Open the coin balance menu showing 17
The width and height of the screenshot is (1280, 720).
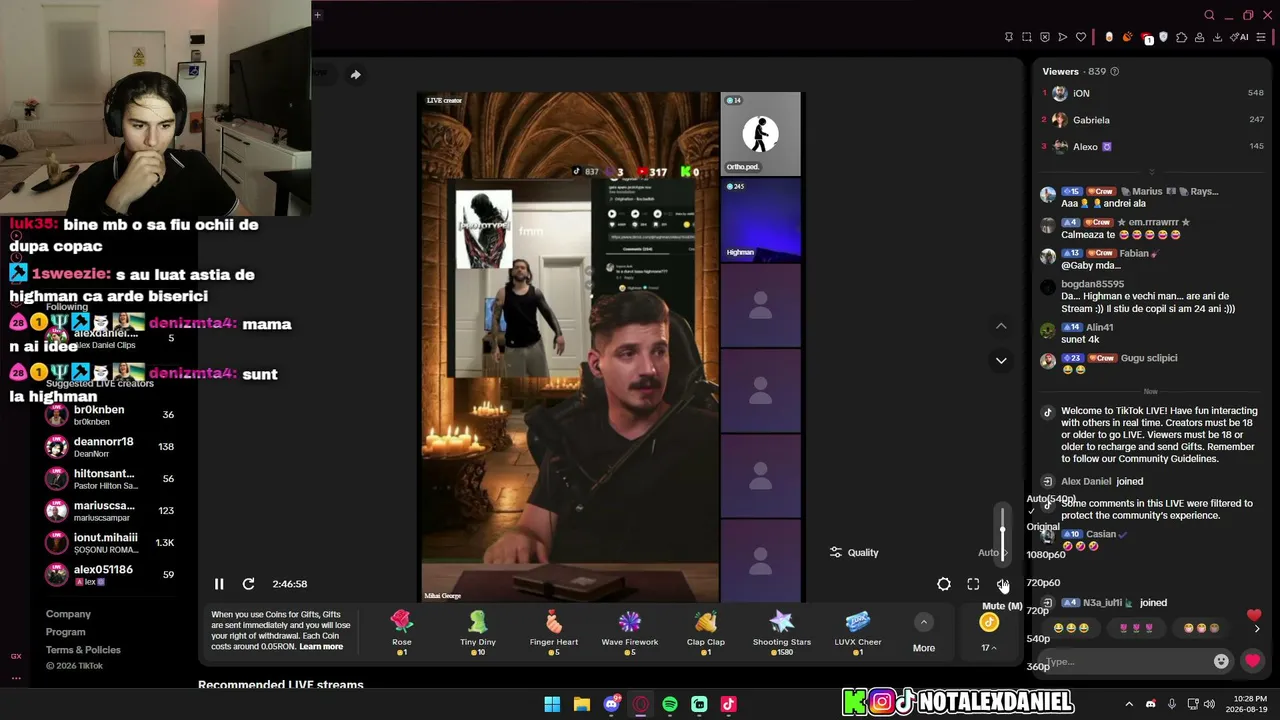[989, 634]
